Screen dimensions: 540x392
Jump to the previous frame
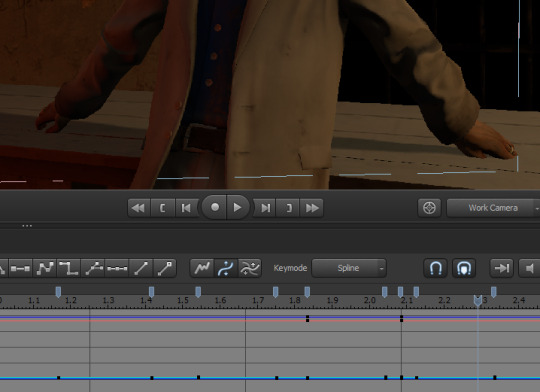[186, 208]
